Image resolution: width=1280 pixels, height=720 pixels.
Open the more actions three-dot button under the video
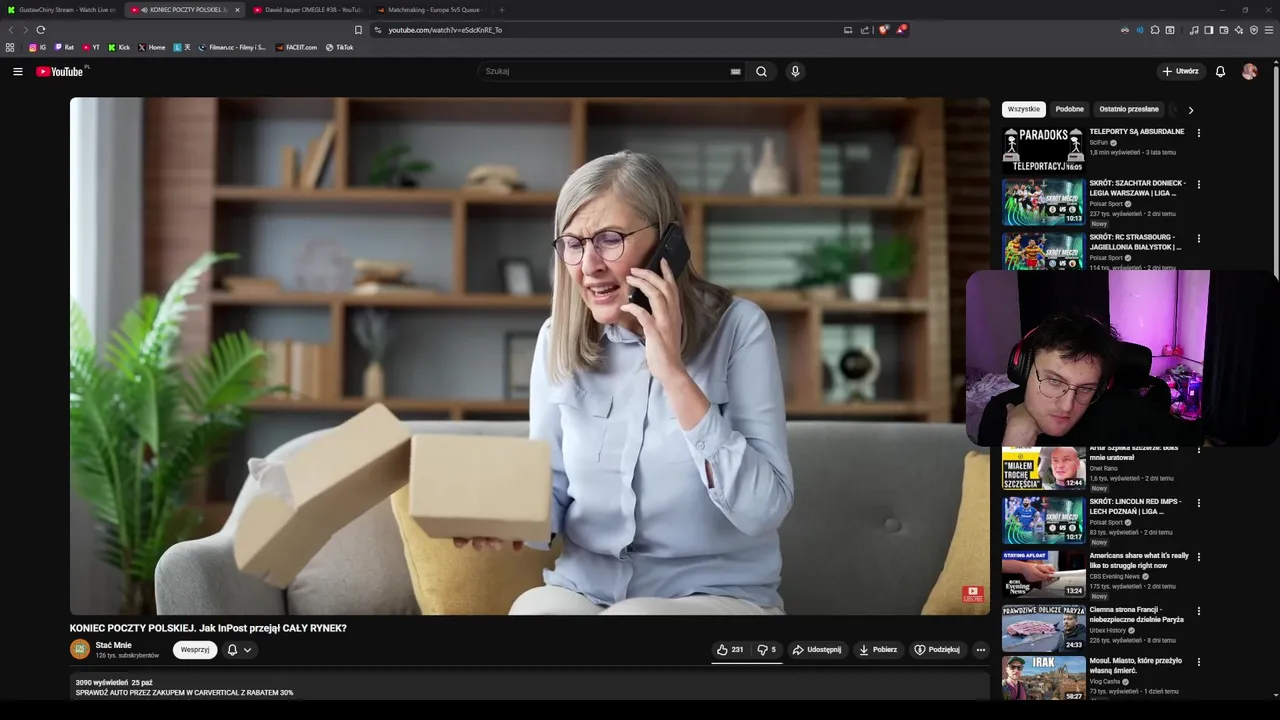point(980,650)
